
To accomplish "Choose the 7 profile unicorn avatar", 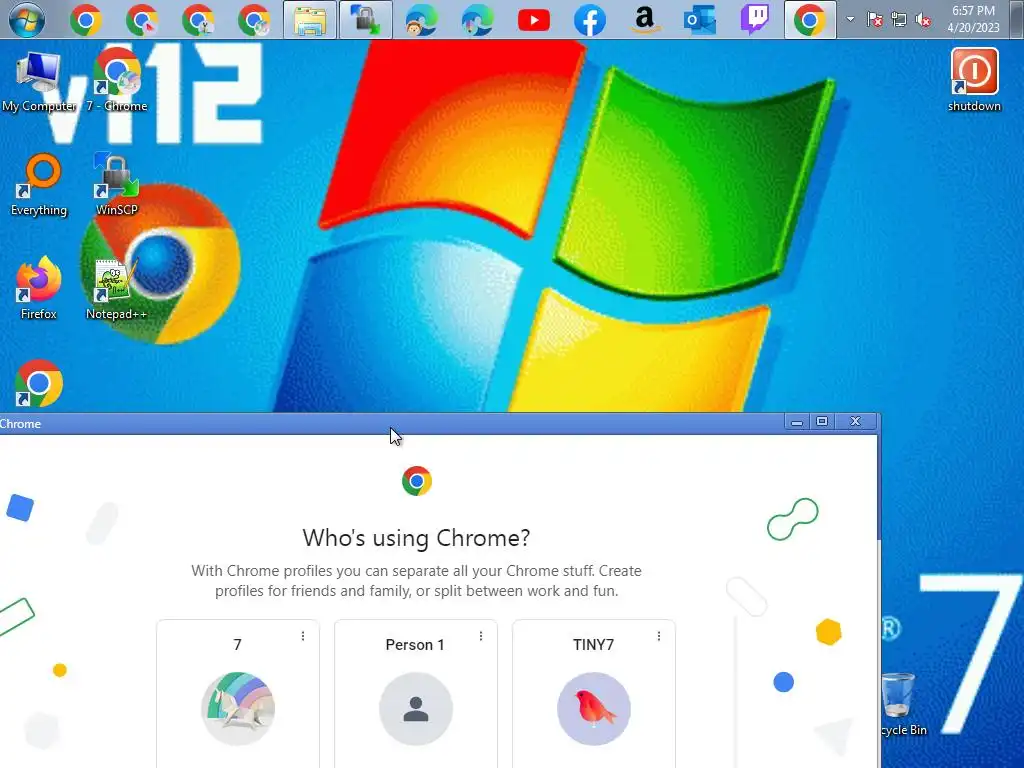I will [x=238, y=709].
